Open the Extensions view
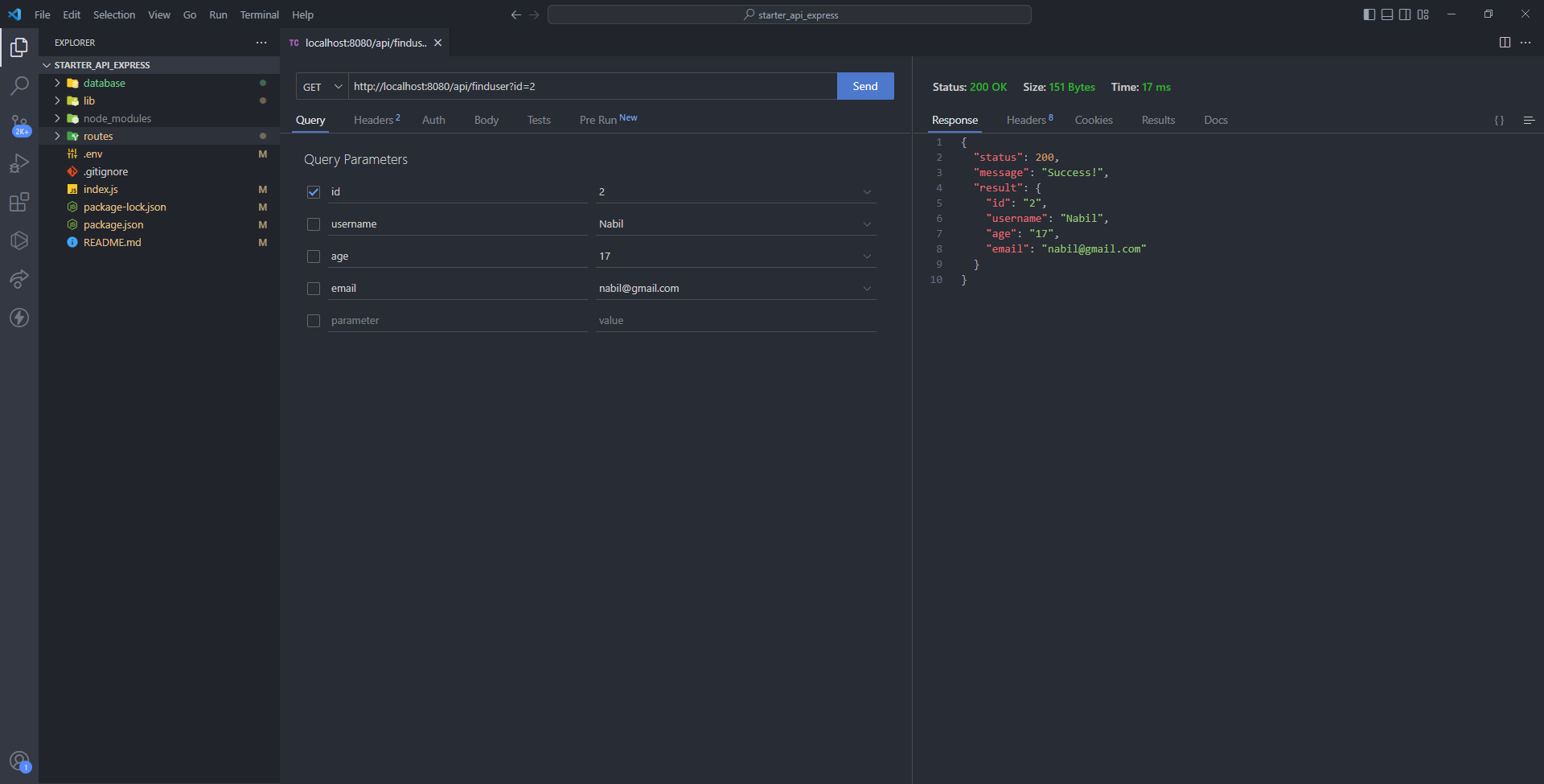This screenshot has width=1544, height=784. 19,202
